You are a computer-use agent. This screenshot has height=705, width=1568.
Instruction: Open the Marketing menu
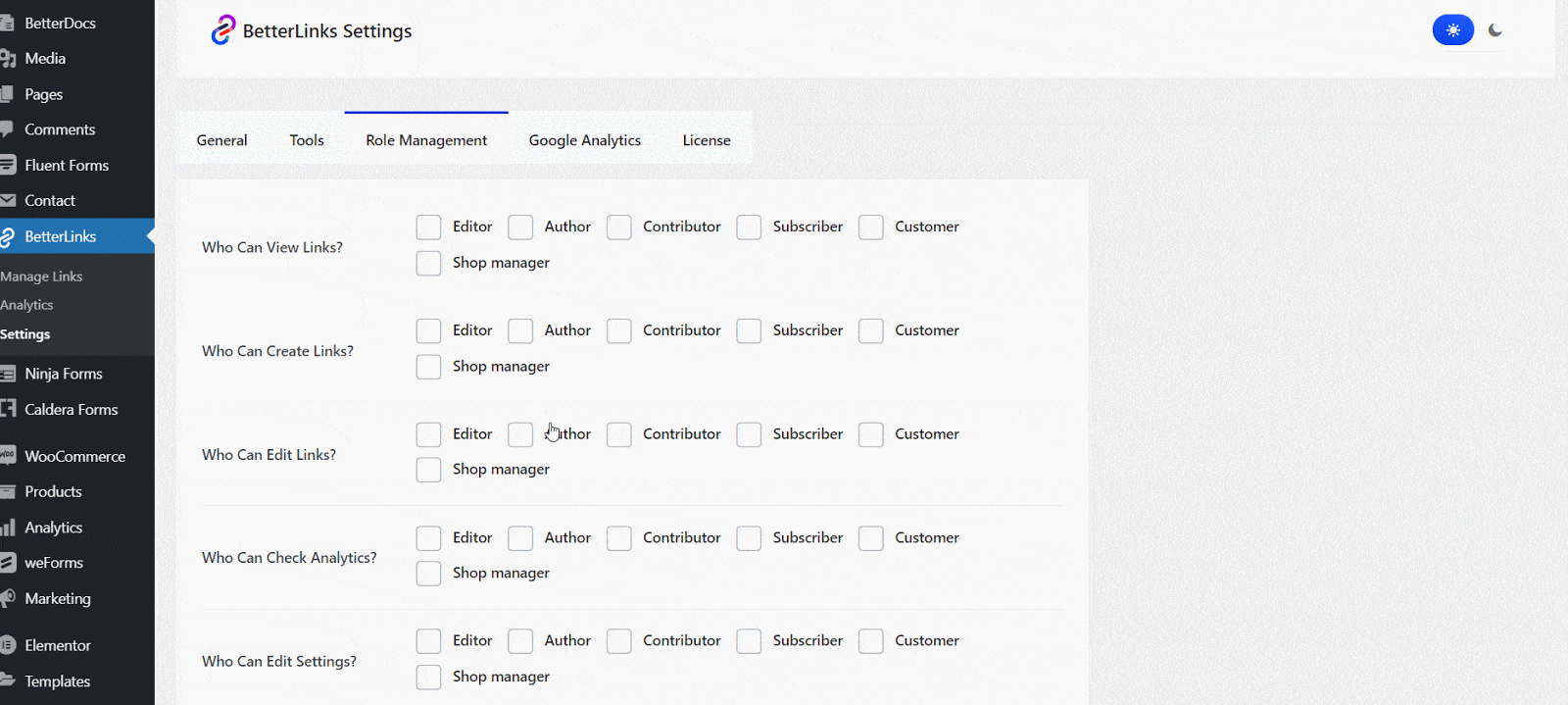58,598
